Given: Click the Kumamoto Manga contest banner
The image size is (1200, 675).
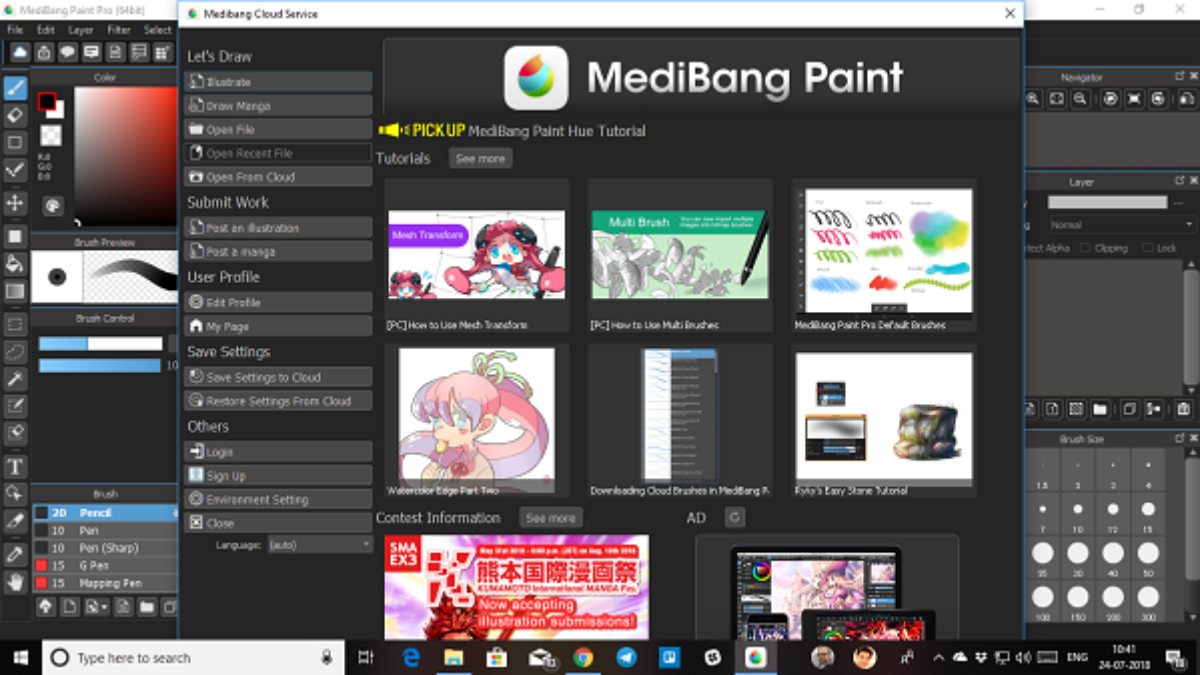Looking at the screenshot, I should click(516, 587).
